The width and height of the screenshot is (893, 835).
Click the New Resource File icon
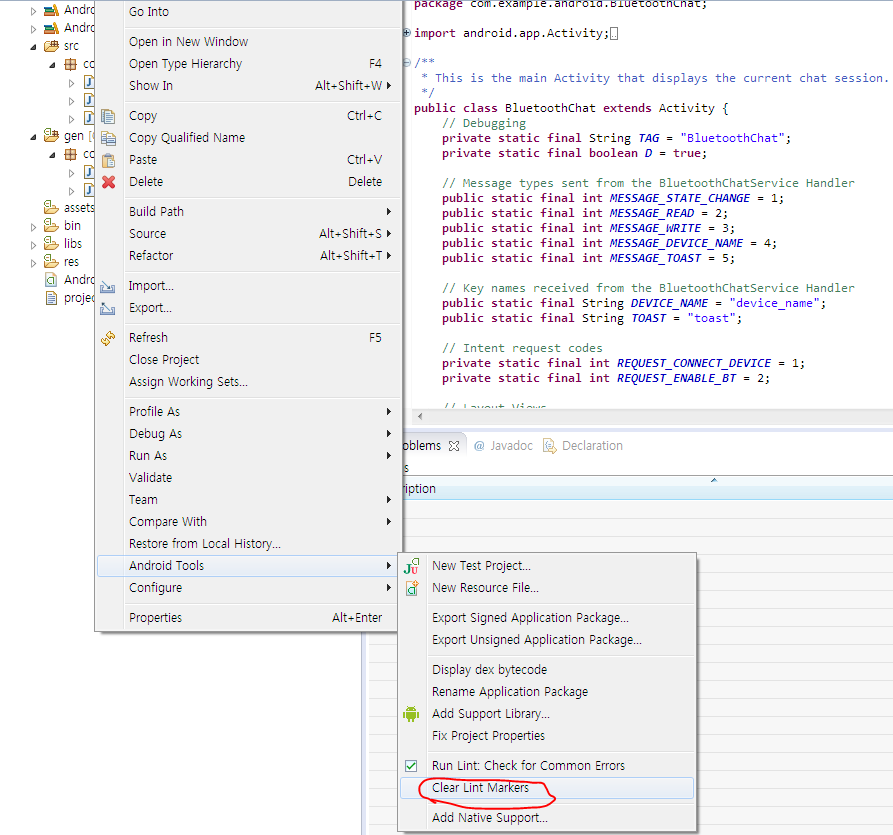pyautogui.click(x=412, y=588)
